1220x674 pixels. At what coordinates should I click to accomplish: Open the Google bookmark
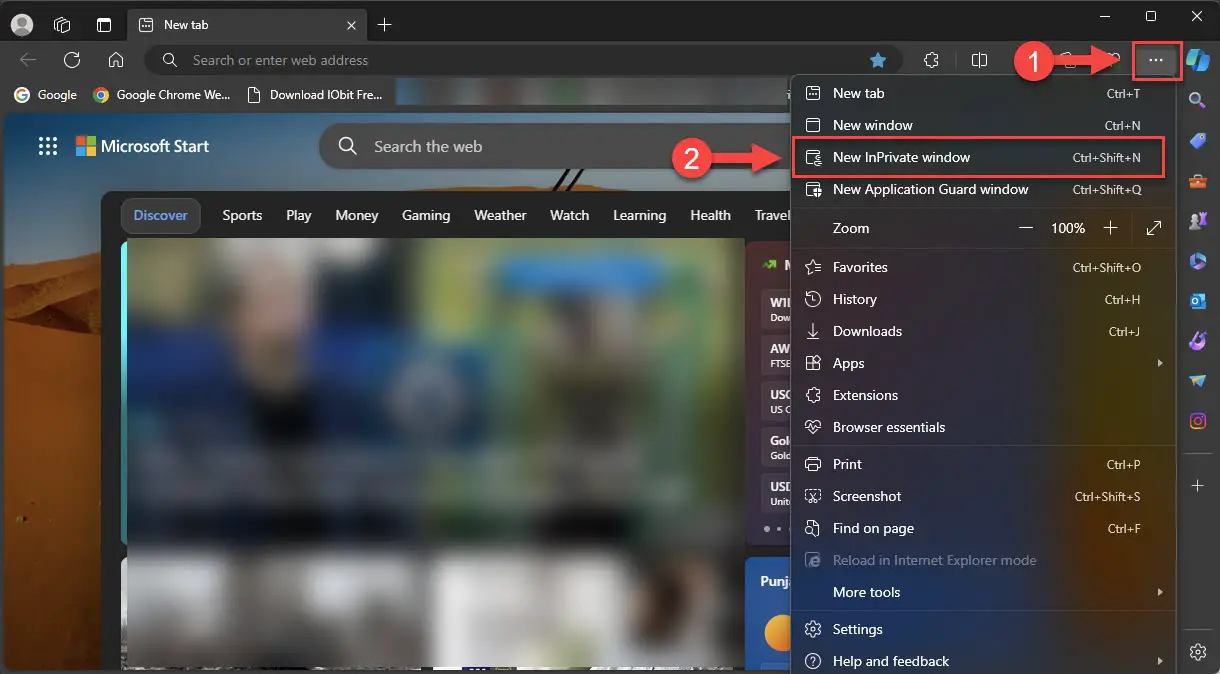(x=44, y=95)
